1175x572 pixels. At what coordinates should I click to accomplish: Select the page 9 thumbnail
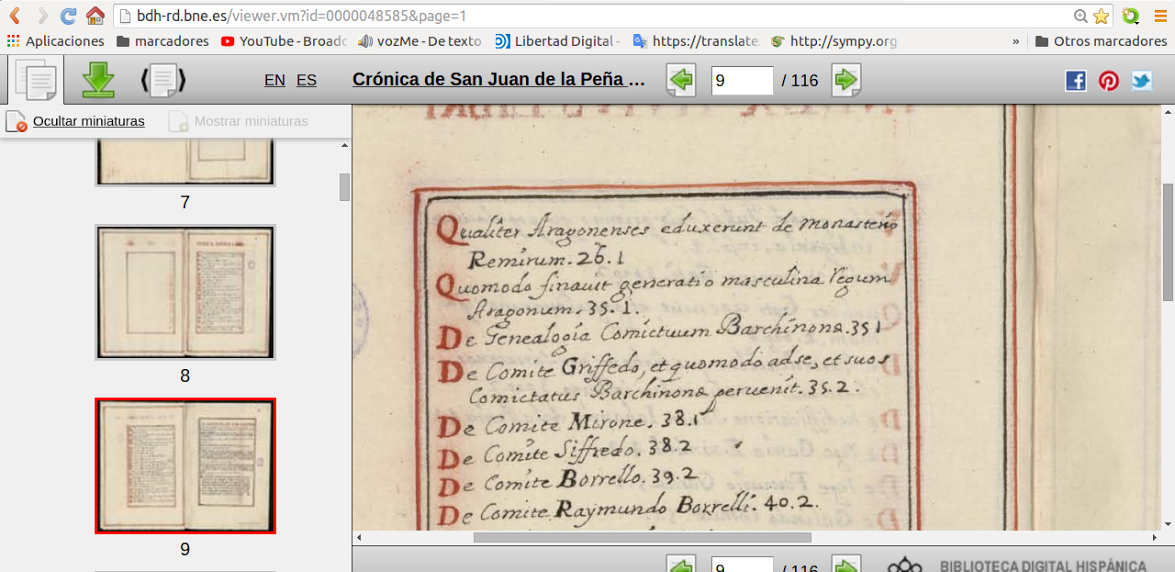click(x=185, y=466)
